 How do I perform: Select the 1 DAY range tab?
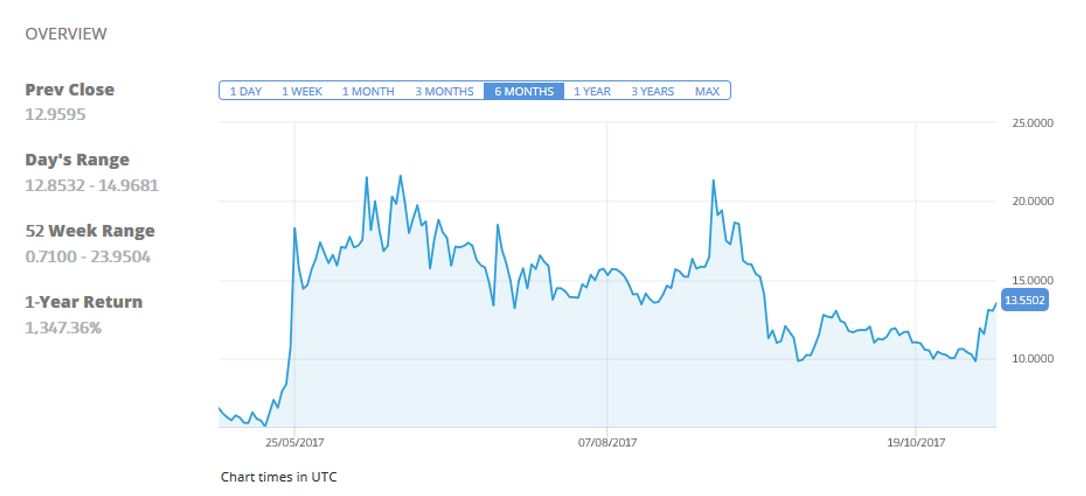(x=245, y=91)
